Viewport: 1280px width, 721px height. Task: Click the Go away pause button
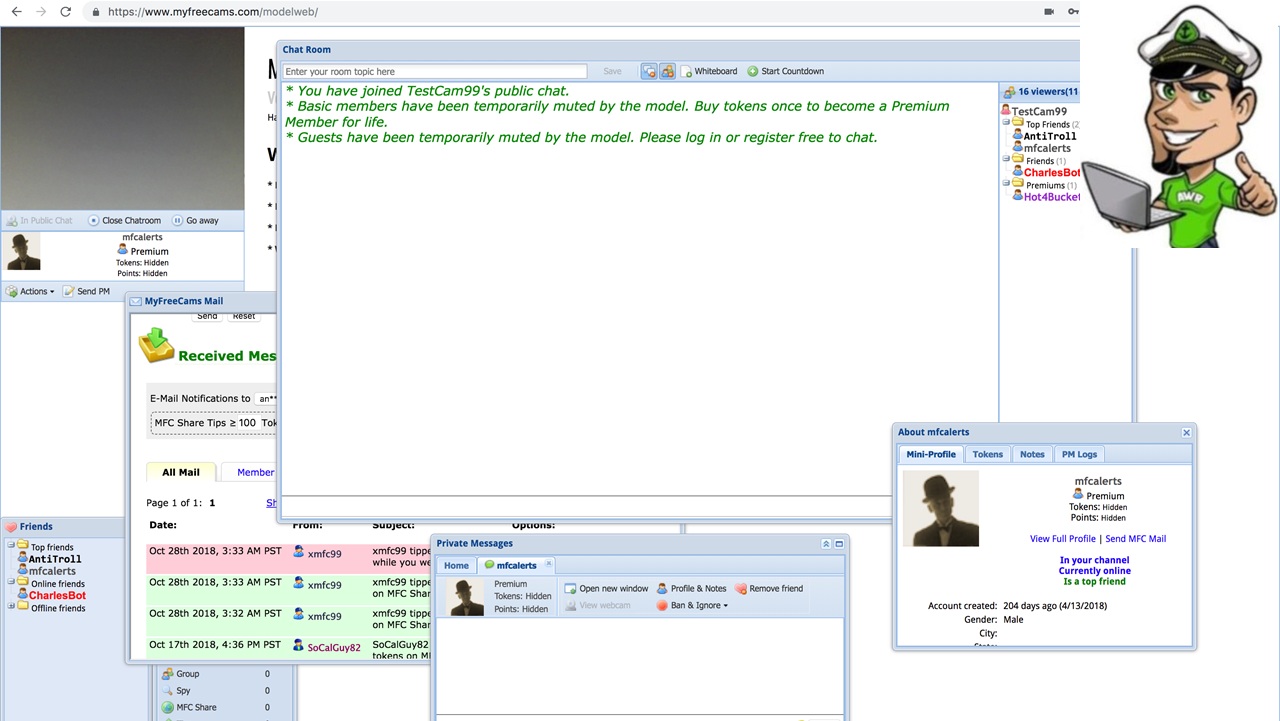coord(195,220)
